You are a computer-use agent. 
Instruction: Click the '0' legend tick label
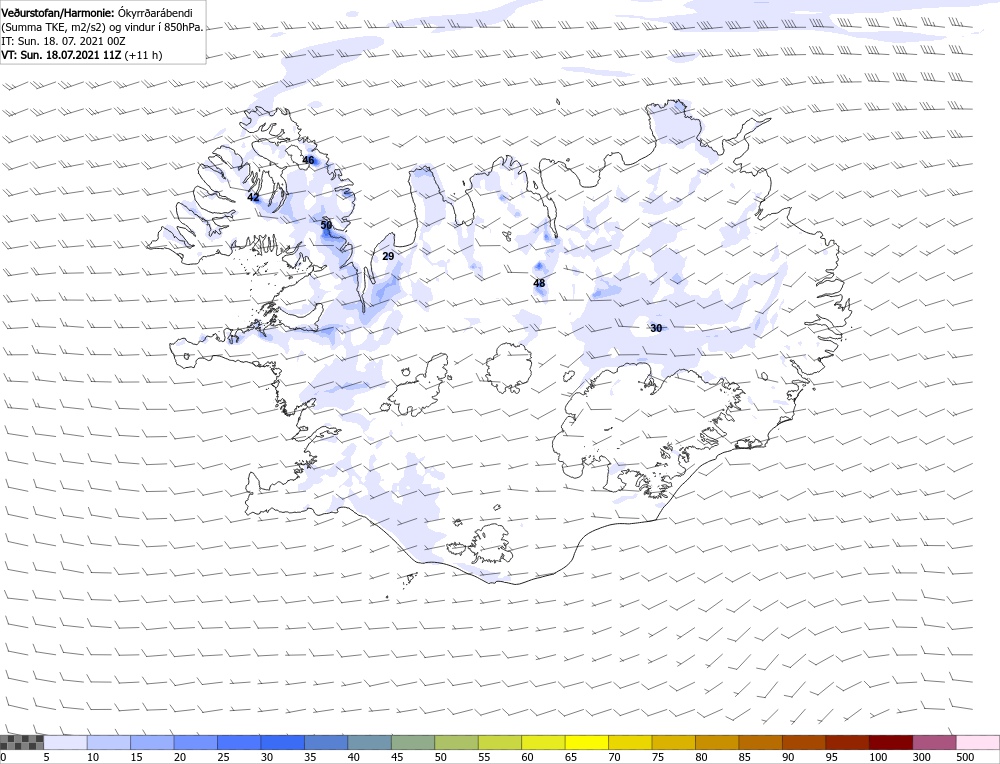[x=4, y=757]
